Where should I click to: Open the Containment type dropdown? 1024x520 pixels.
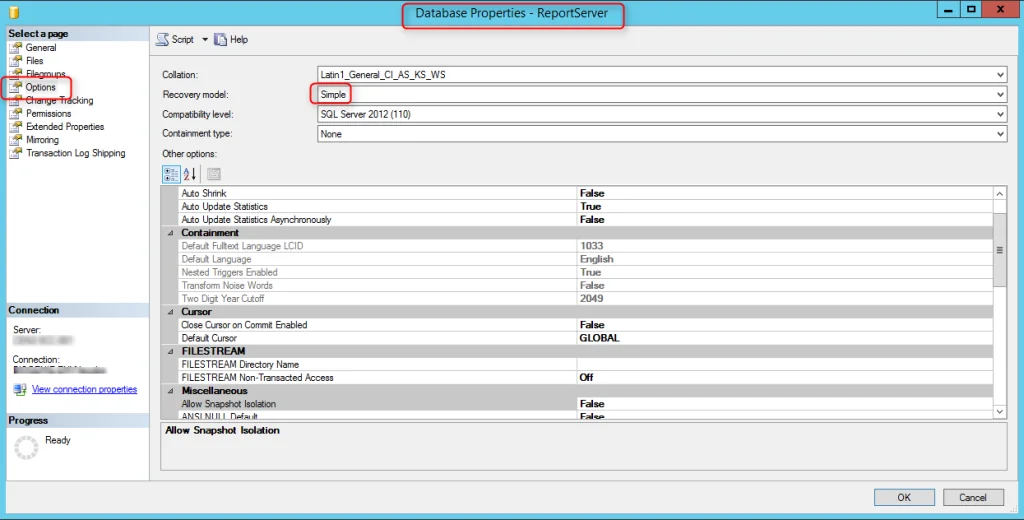point(1000,134)
